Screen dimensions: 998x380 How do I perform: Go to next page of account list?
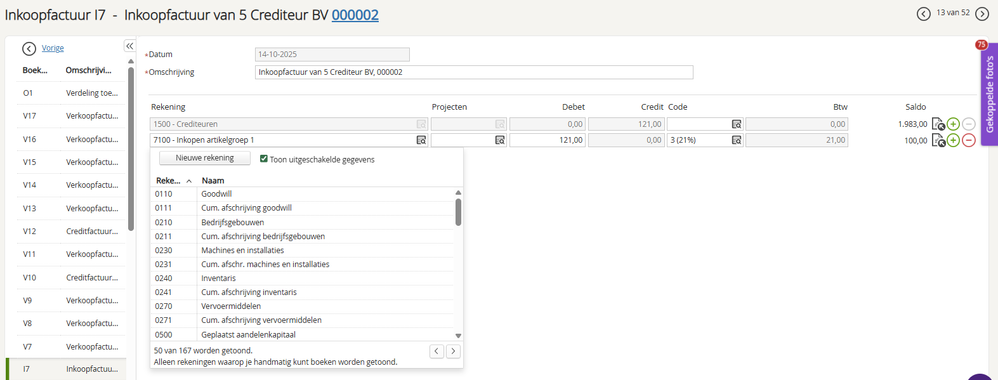(453, 351)
